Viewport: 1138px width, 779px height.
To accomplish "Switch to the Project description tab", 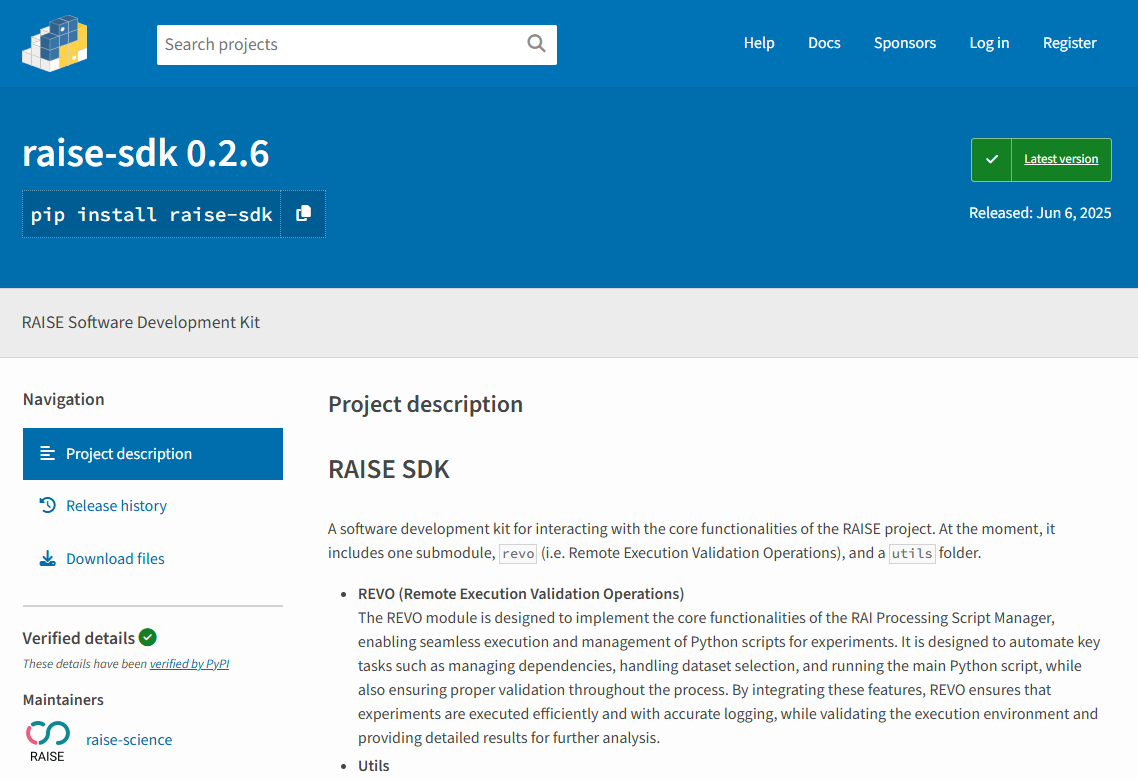I will pyautogui.click(x=153, y=454).
